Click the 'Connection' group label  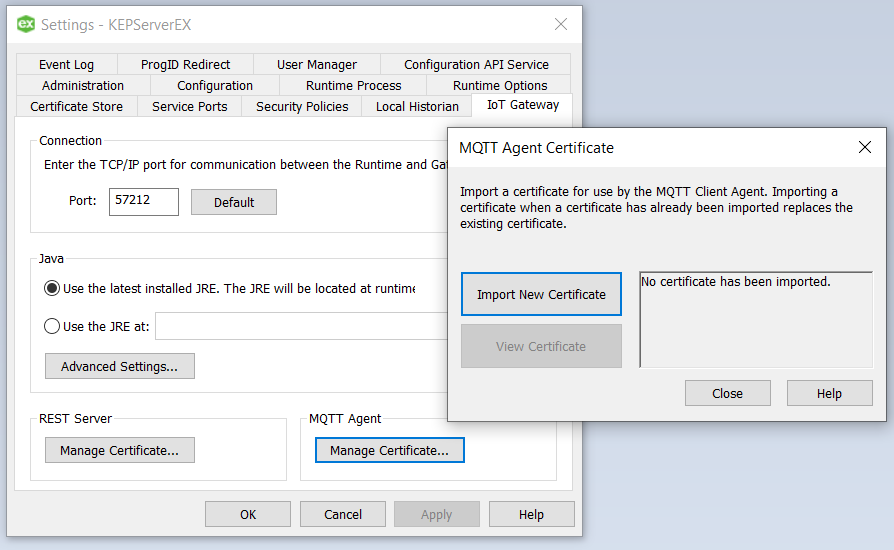point(71,140)
